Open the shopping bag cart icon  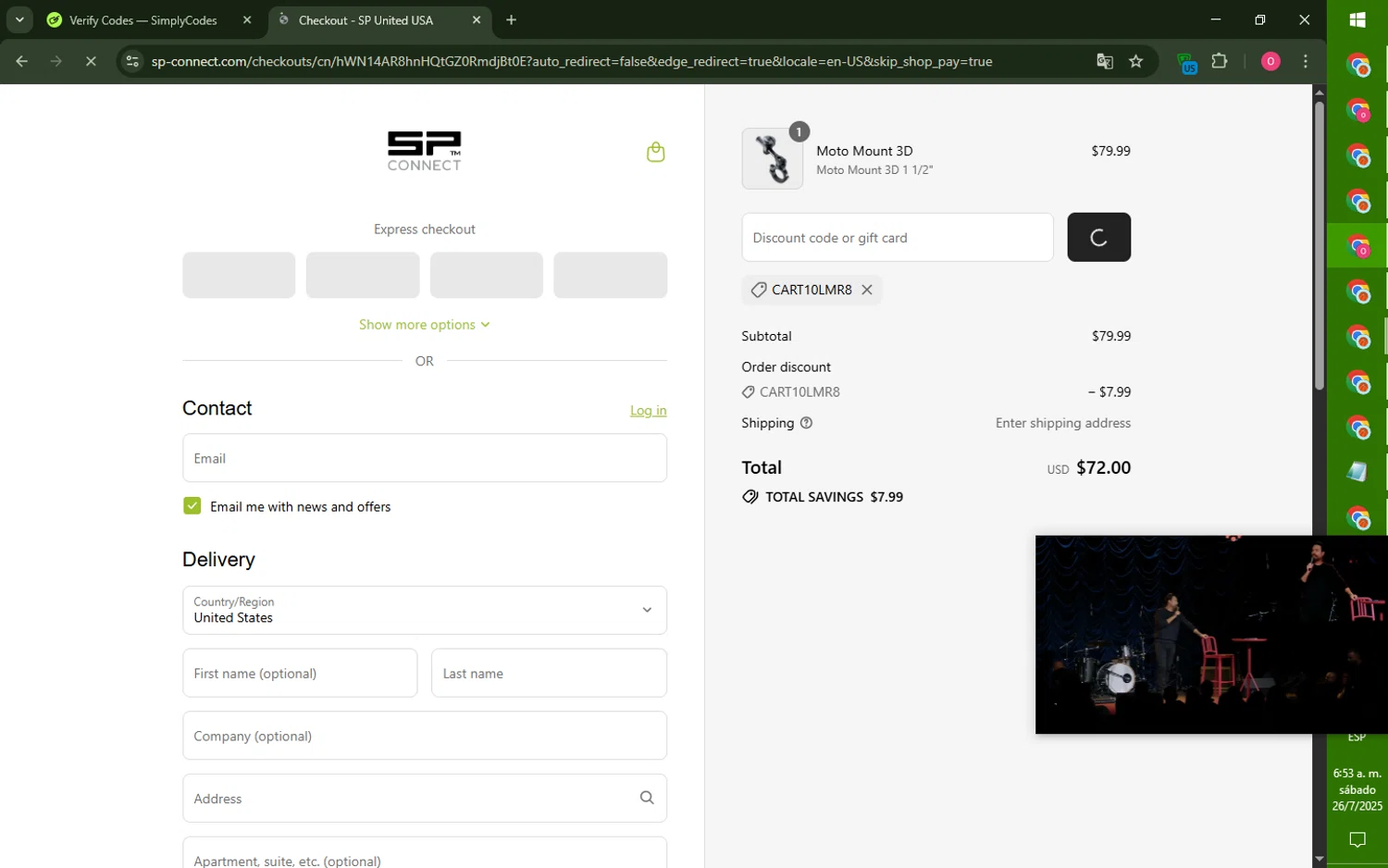coord(655,152)
